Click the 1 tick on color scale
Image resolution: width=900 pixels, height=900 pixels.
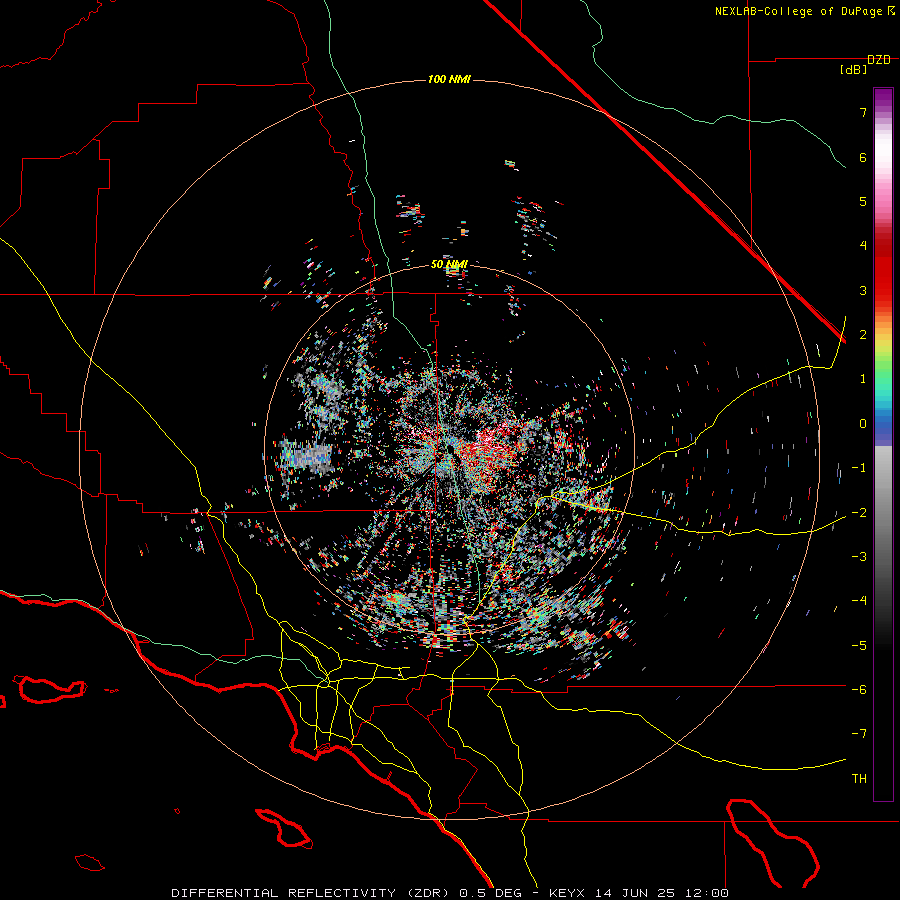click(x=863, y=379)
